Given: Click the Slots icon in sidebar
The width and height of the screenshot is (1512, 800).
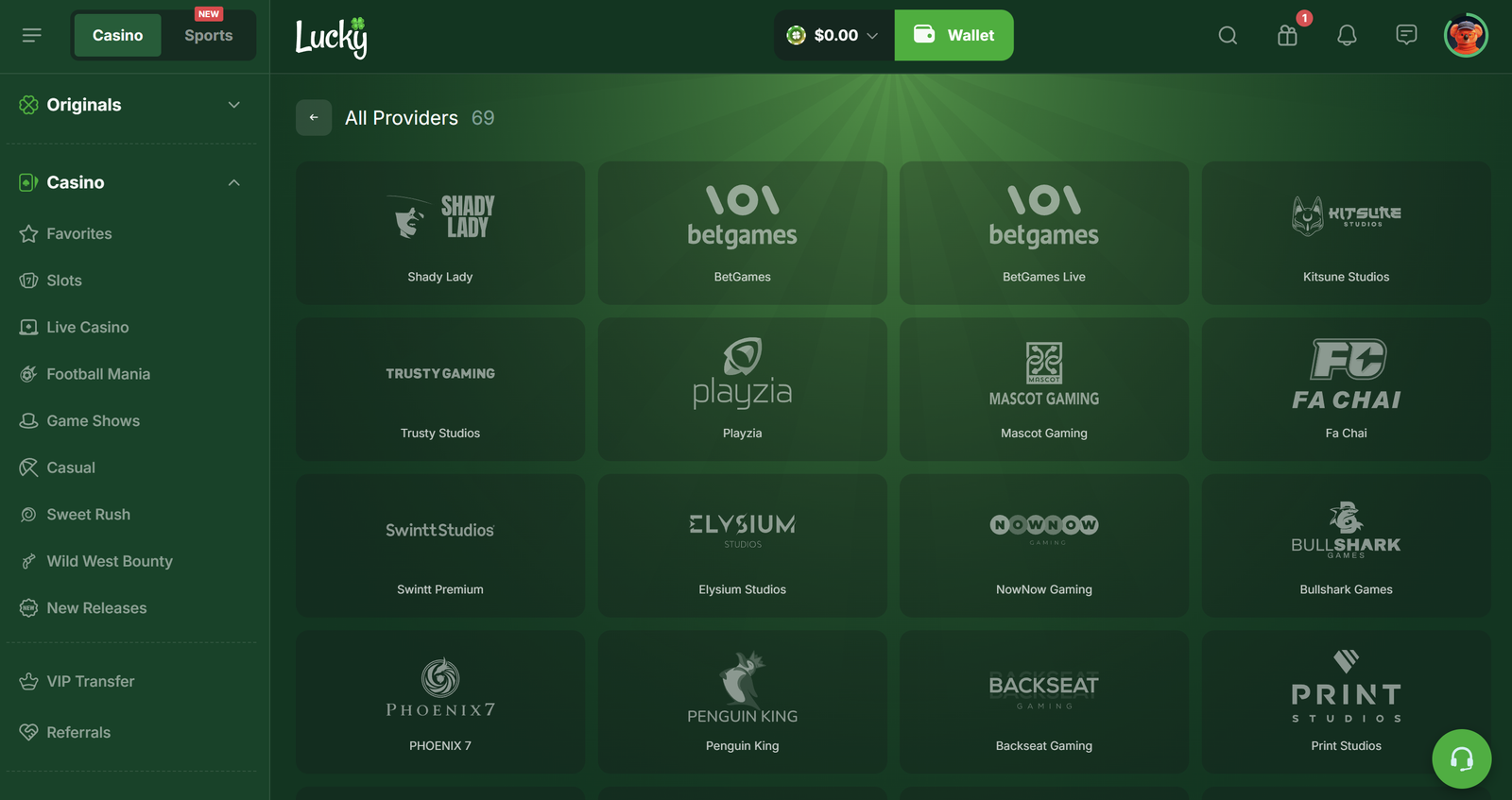Looking at the screenshot, I should pos(28,281).
